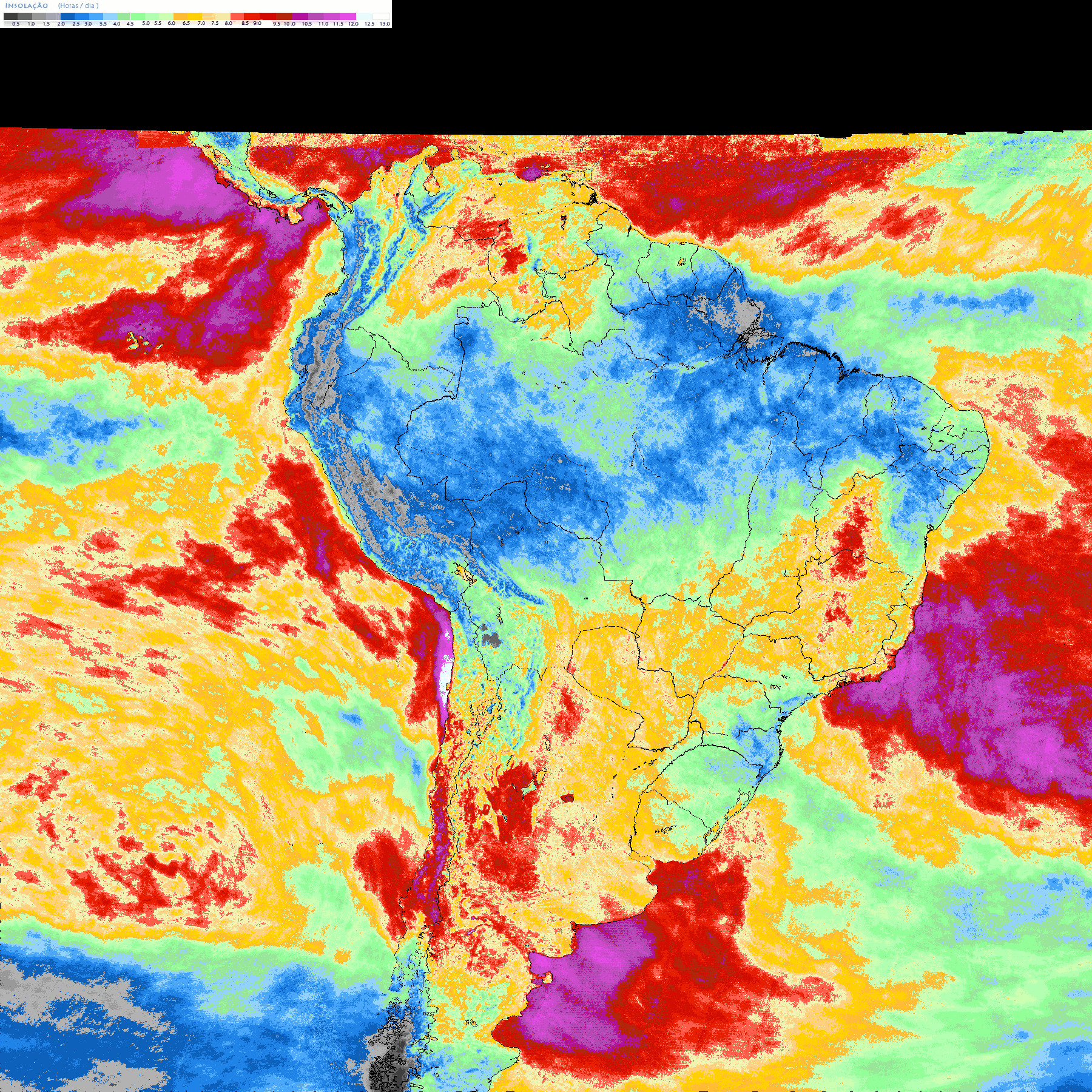Viewport: 1092px width, 1092px height.
Task: Click the 12.5 legend value
Action: pyautogui.click(x=369, y=24)
